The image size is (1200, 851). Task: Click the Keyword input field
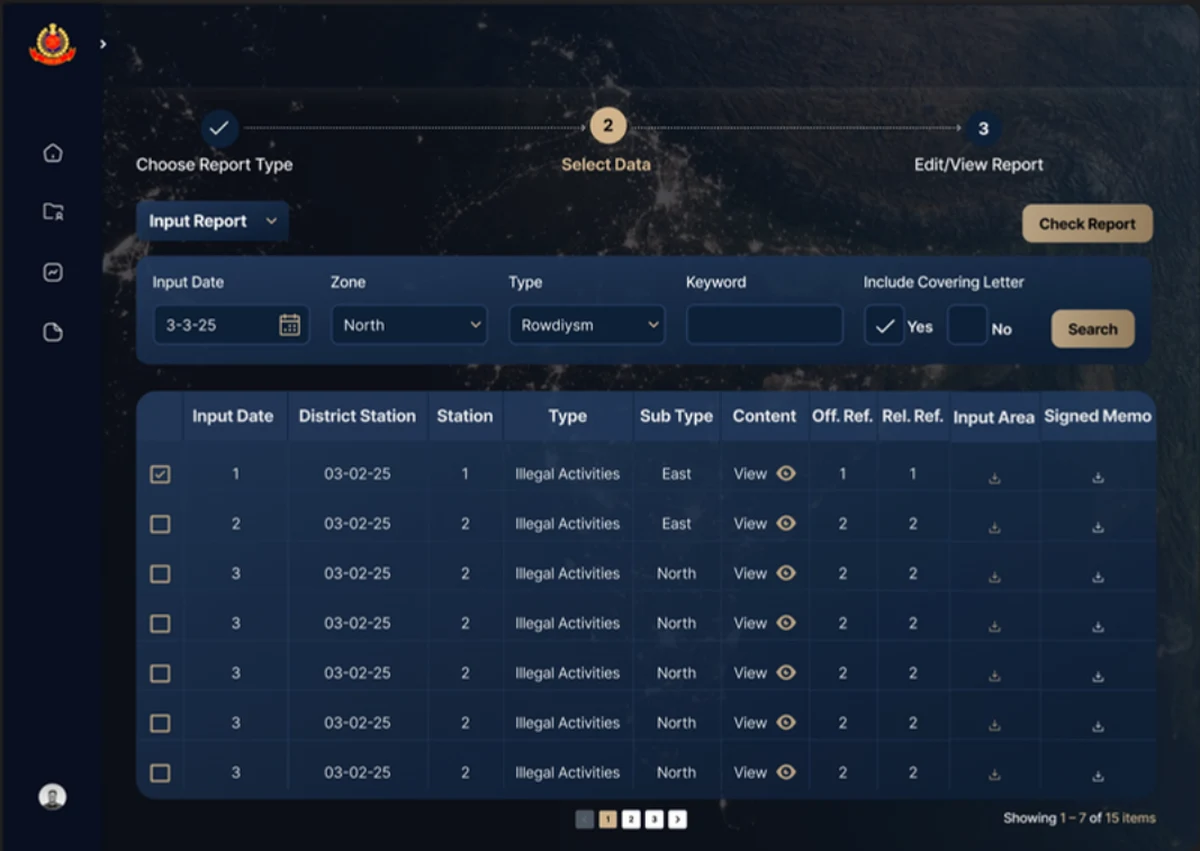(x=764, y=325)
